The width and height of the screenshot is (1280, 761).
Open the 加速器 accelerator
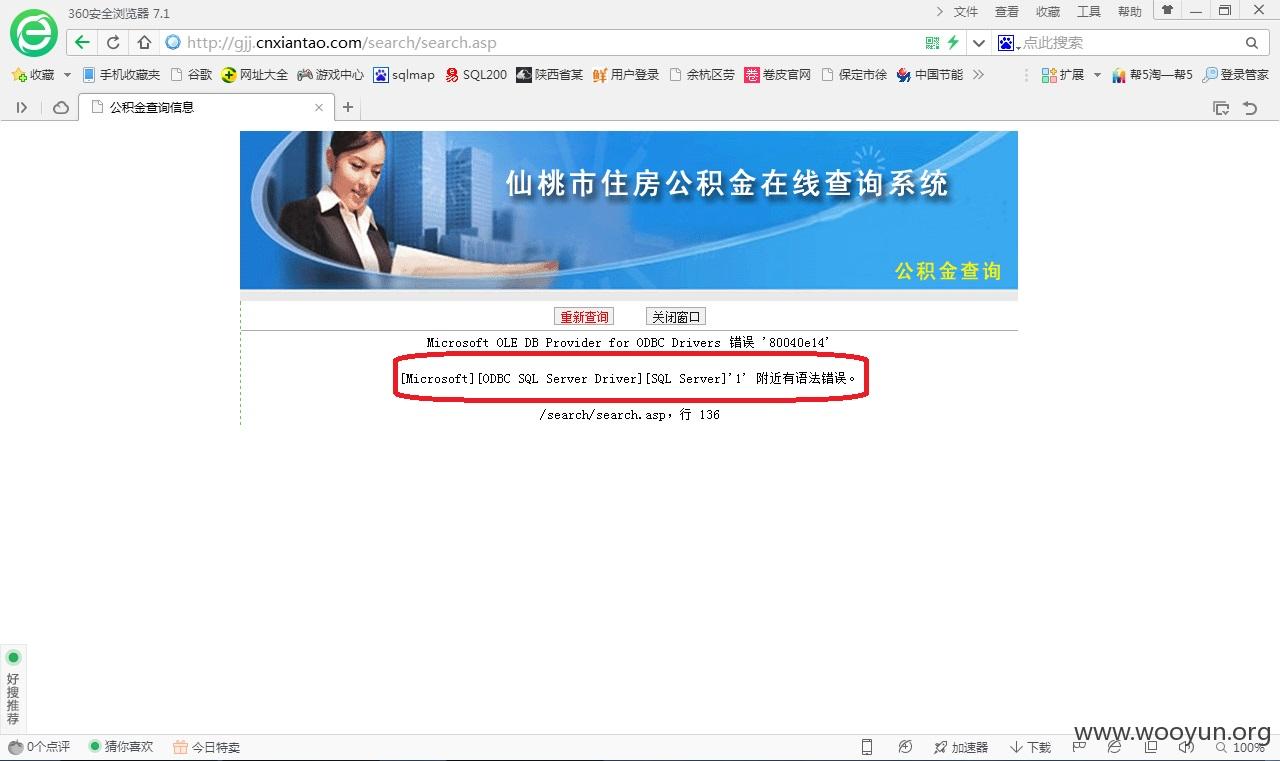[961, 747]
